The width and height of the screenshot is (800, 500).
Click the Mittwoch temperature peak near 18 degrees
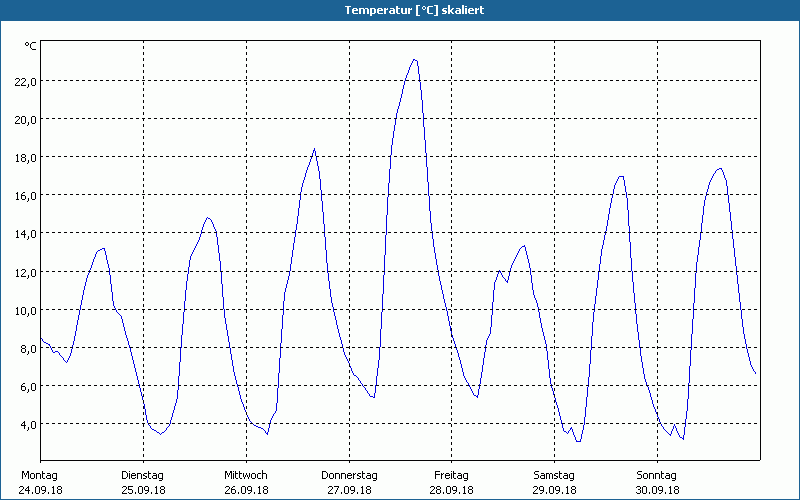coord(314,149)
